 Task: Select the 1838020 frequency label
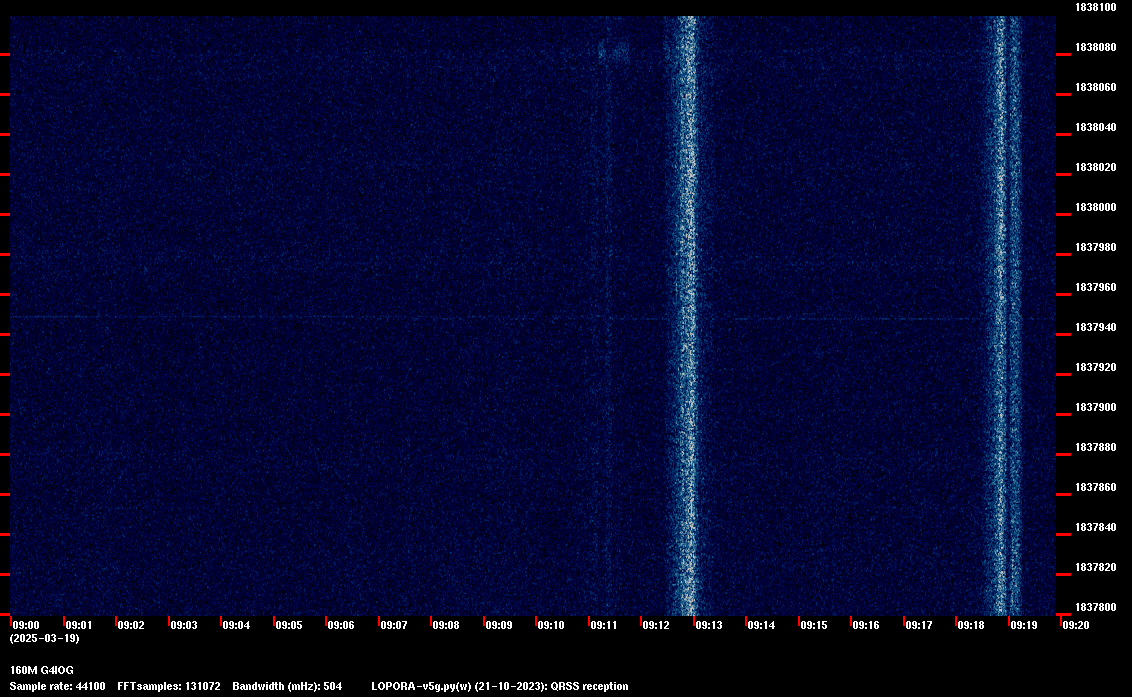pos(1095,168)
